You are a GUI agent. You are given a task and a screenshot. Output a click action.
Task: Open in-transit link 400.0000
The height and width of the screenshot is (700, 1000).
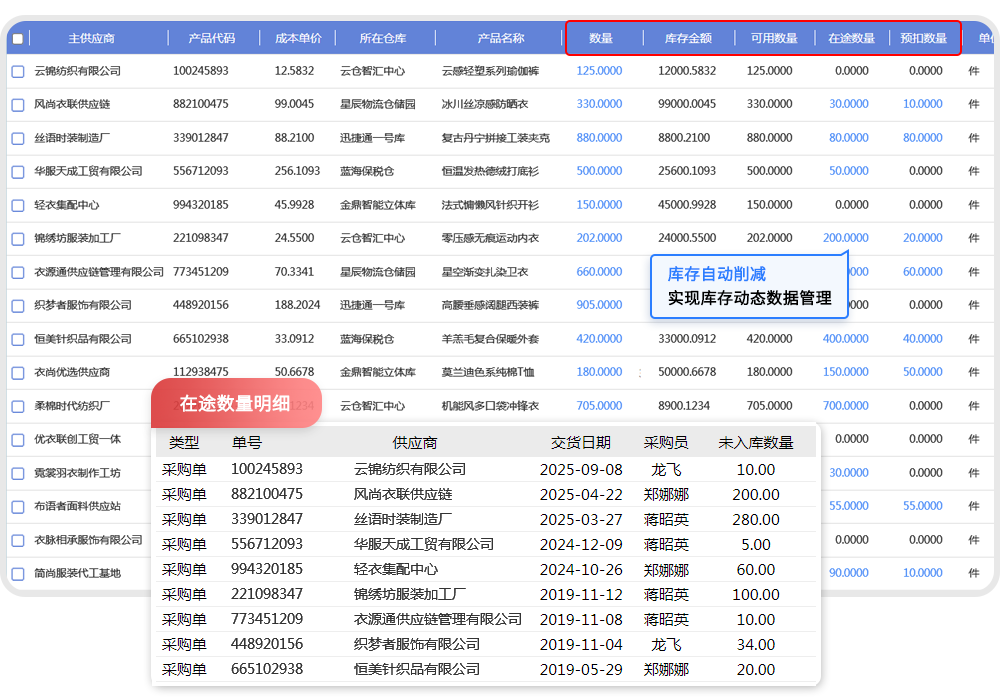(846, 339)
